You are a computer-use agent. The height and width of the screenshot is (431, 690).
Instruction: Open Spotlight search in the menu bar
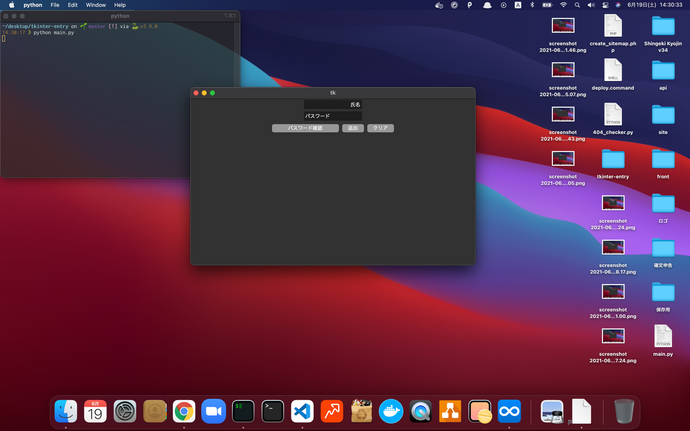(x=577, y=5)
